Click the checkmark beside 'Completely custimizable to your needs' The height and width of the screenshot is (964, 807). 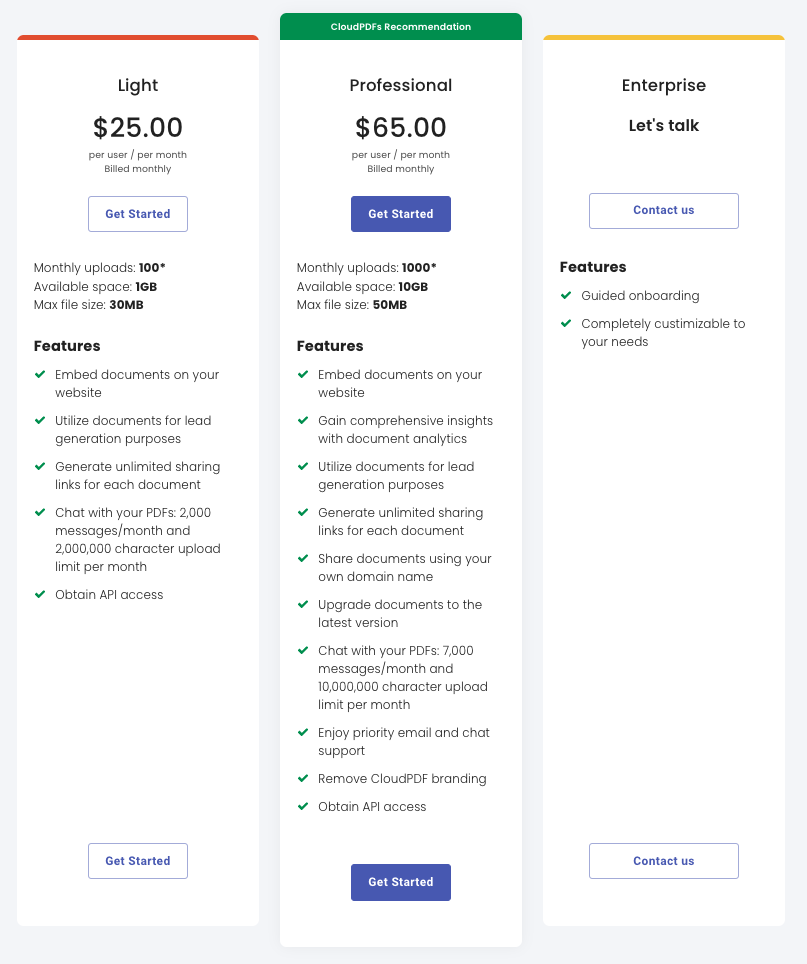565,324
